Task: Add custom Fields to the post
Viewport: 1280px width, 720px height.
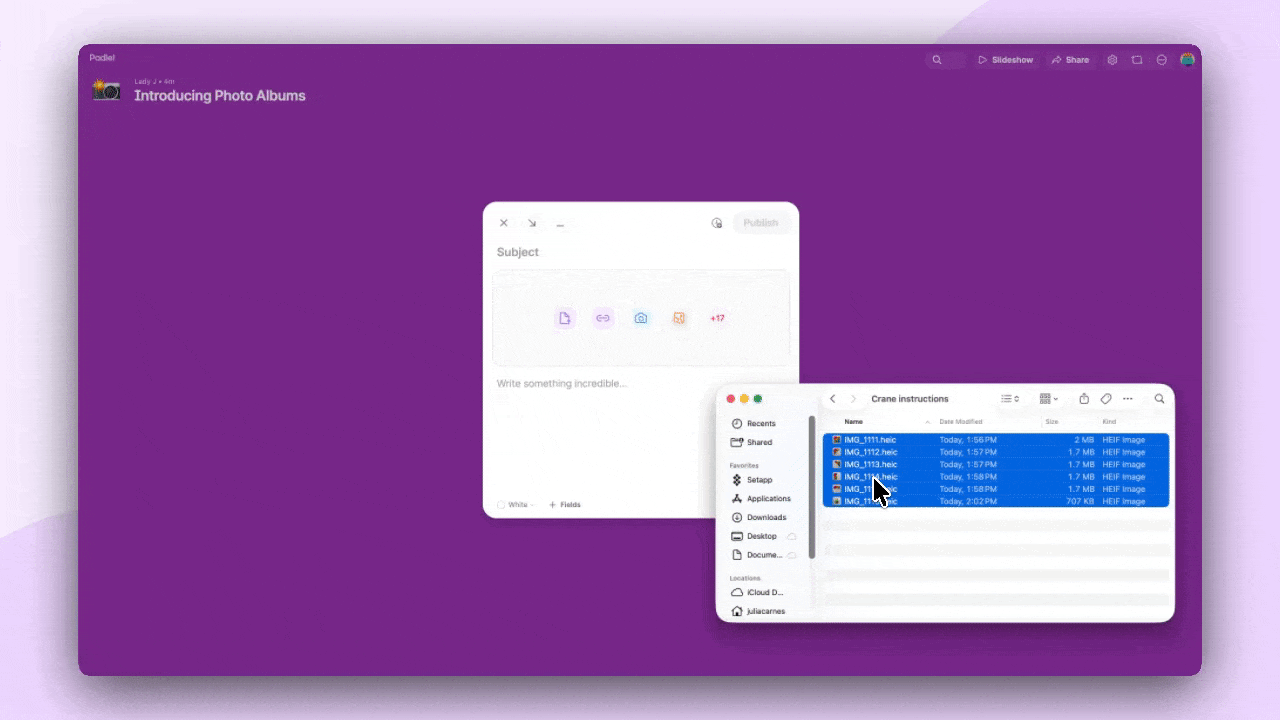Action: [x=565, y=505]
